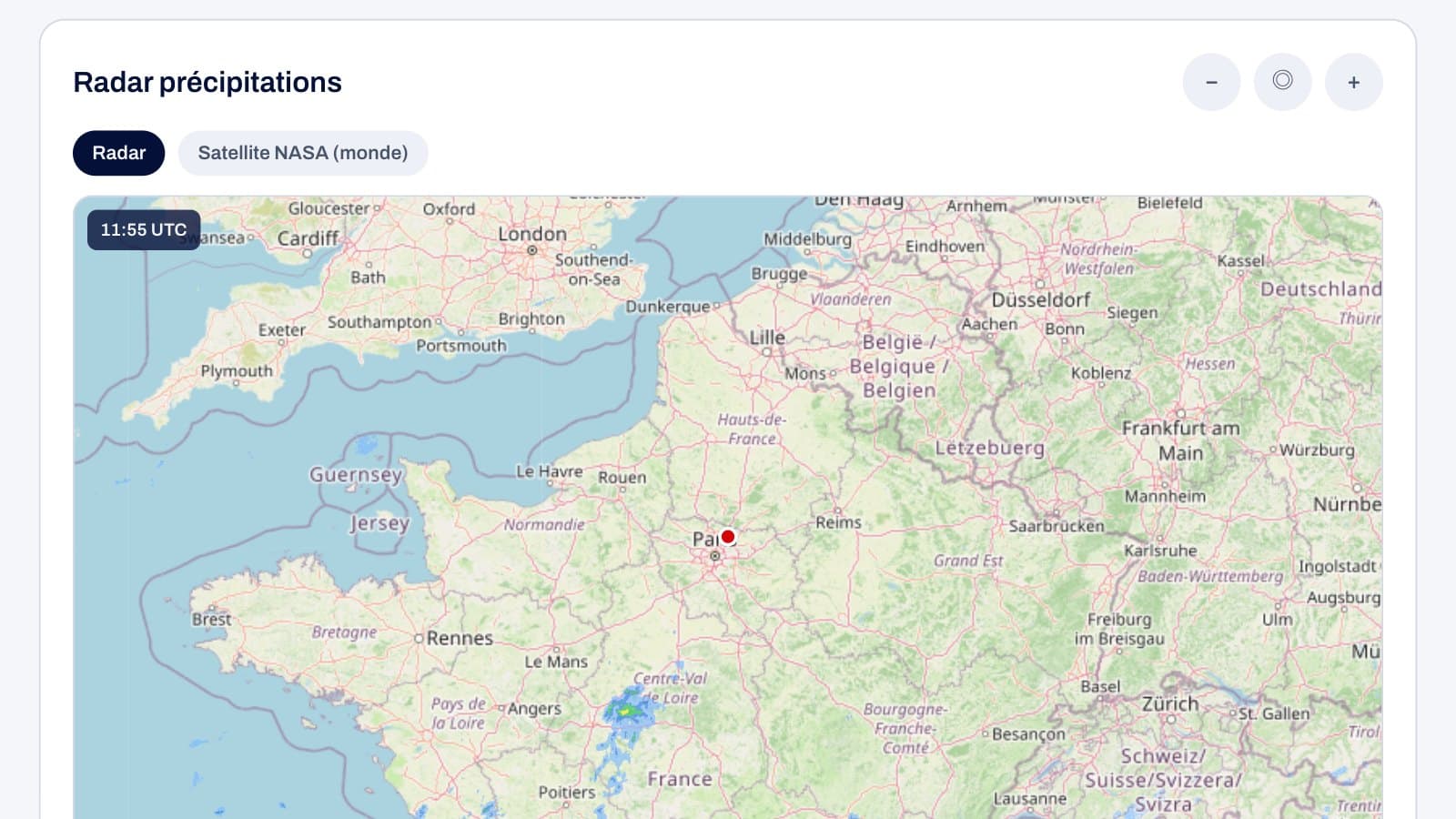1456x819 pixels.
Task: Click the 11:55 UTC timestamp badge
Action: tap(144, 229)
